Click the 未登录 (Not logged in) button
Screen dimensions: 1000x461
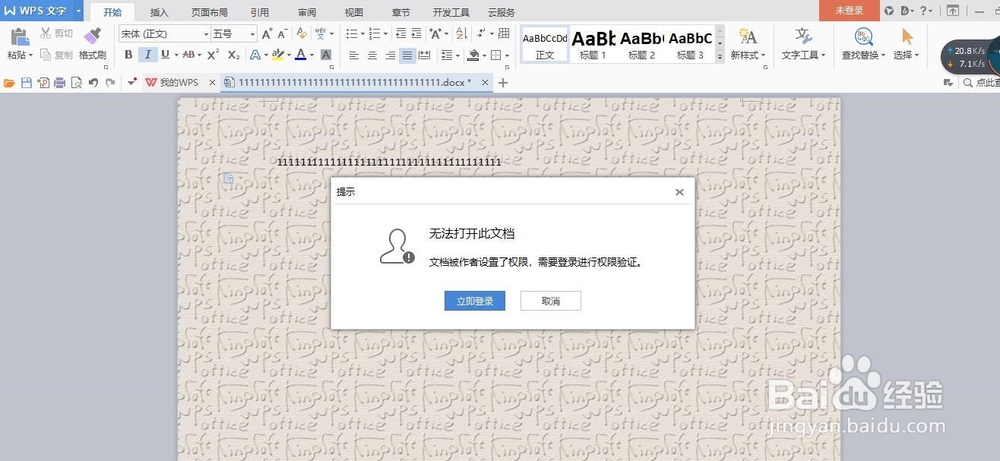[849, 11]
